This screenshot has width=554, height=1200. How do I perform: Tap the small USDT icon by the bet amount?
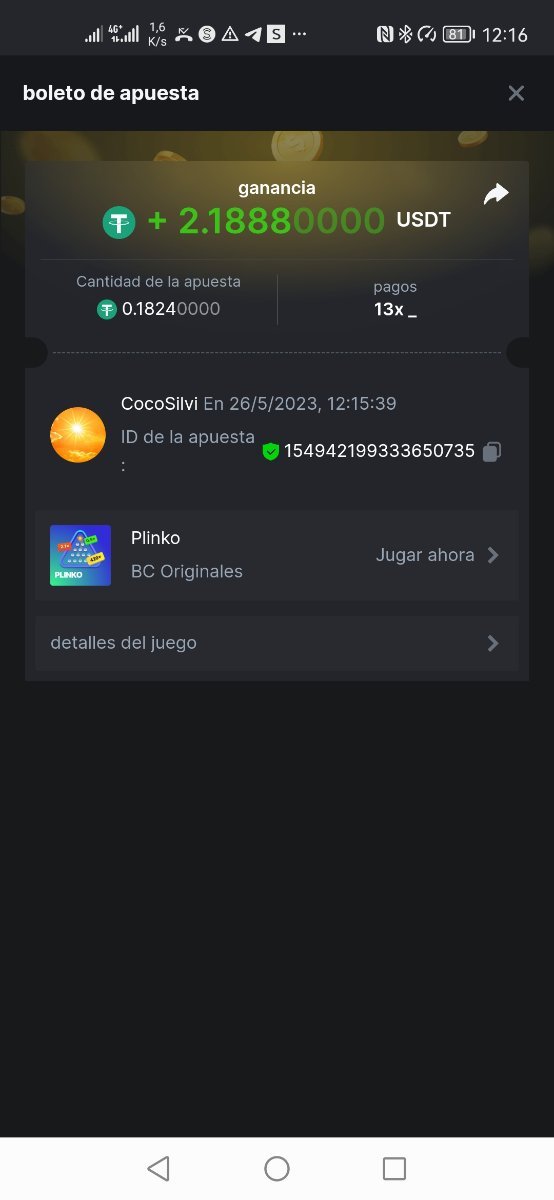click(x=107, y=310)
